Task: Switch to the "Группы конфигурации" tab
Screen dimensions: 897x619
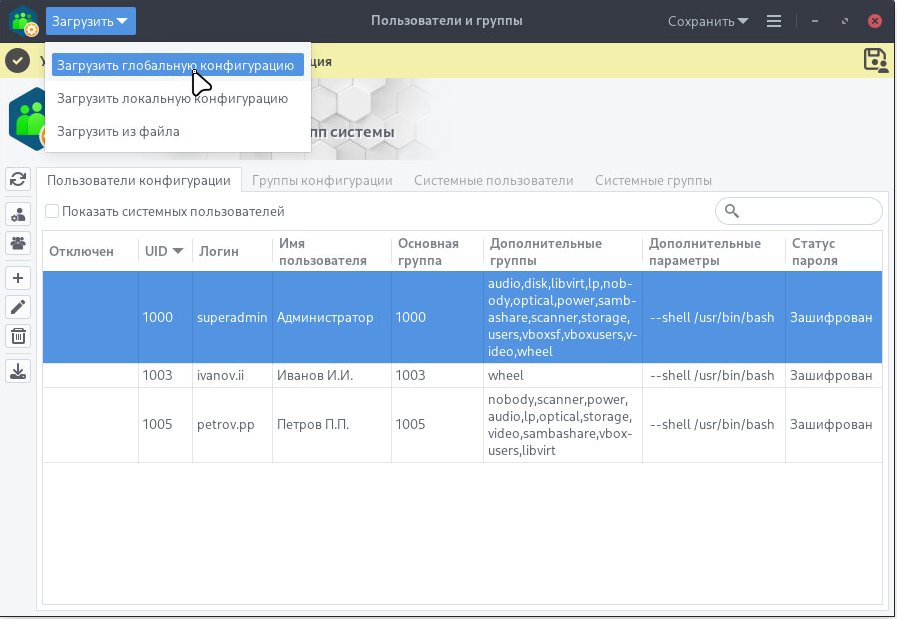Action: (x=321, y=180)
